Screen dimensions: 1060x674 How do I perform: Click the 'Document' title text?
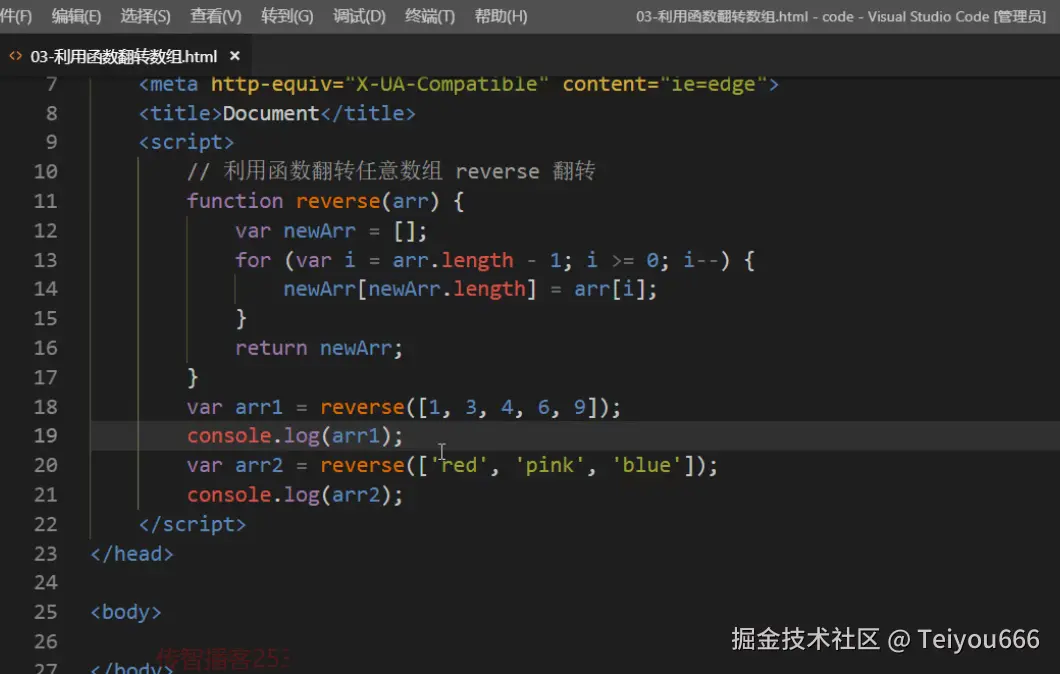click(x=270, y=114)
